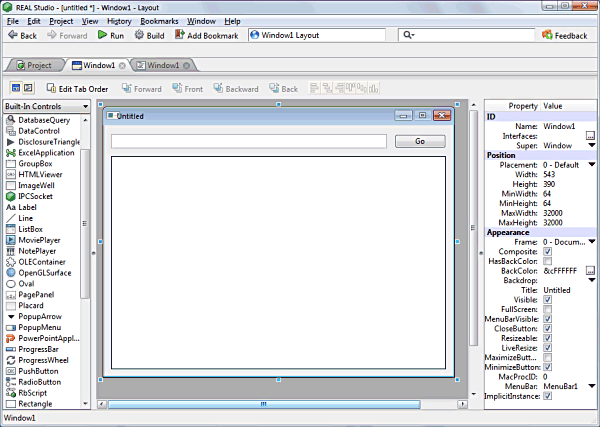Toggle the HasBackColor checkbox

pos(547,260)
